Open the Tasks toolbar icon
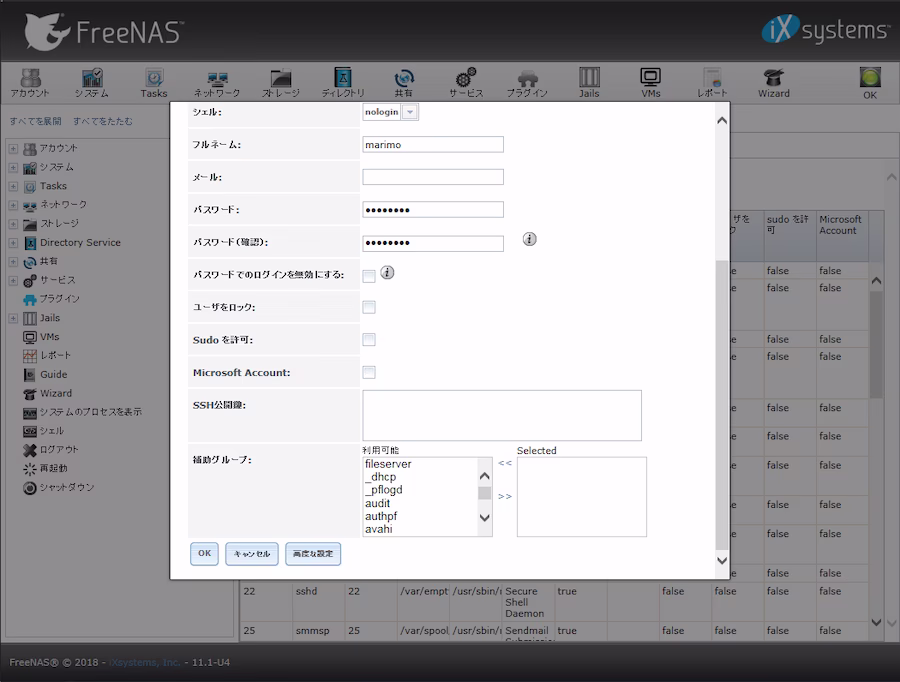 154,83
